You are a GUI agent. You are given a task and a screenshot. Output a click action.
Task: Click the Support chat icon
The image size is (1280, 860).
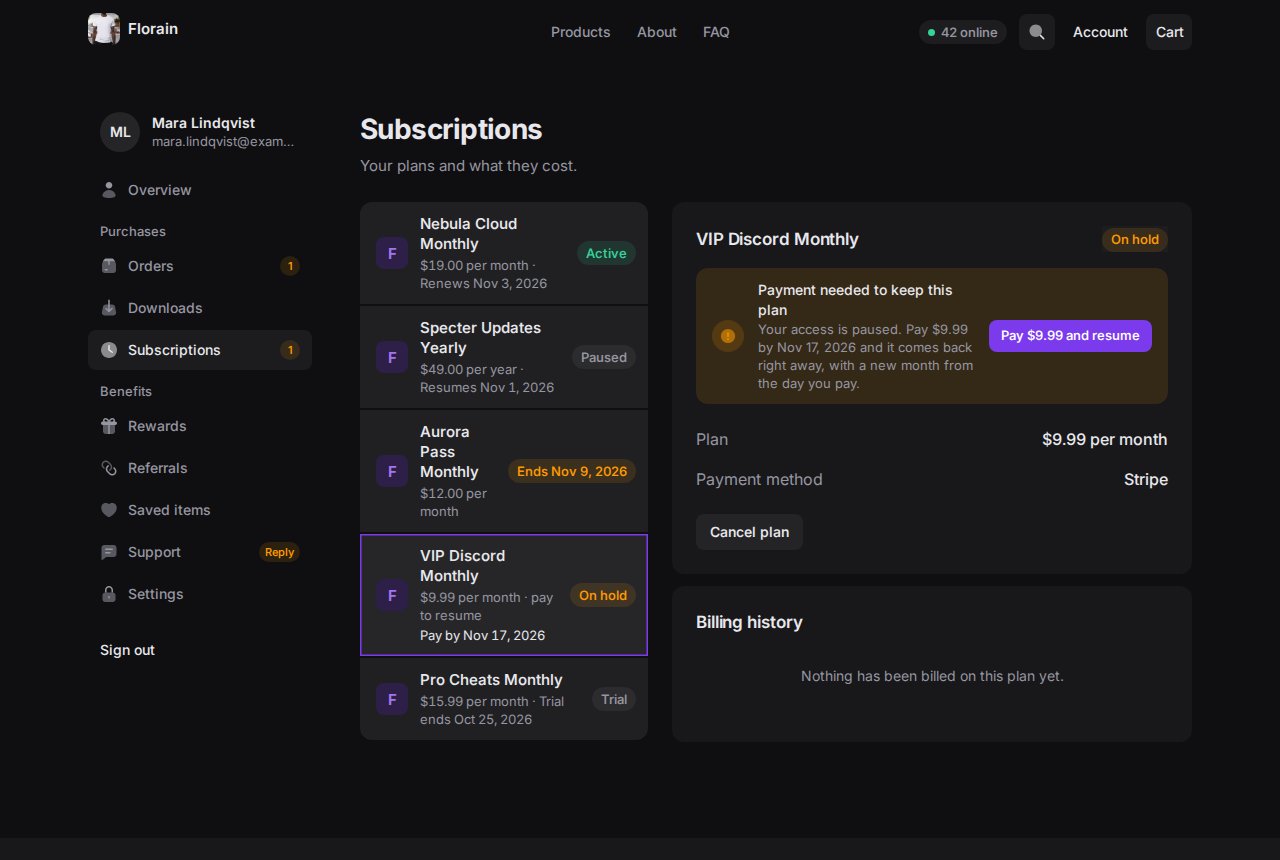[x=109, y=552]
